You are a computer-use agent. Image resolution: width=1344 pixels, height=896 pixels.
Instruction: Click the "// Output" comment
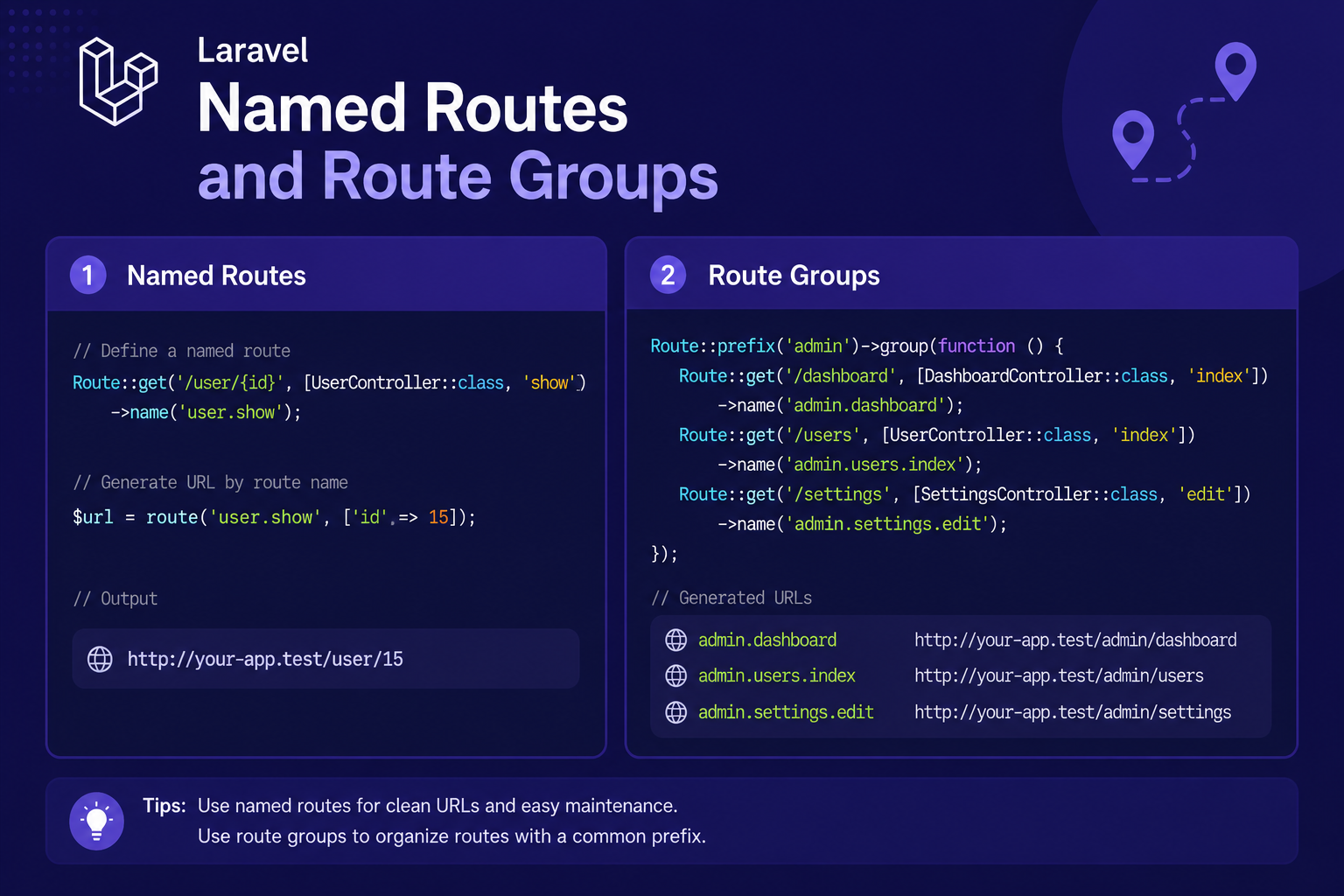click(x=115, y=598)
